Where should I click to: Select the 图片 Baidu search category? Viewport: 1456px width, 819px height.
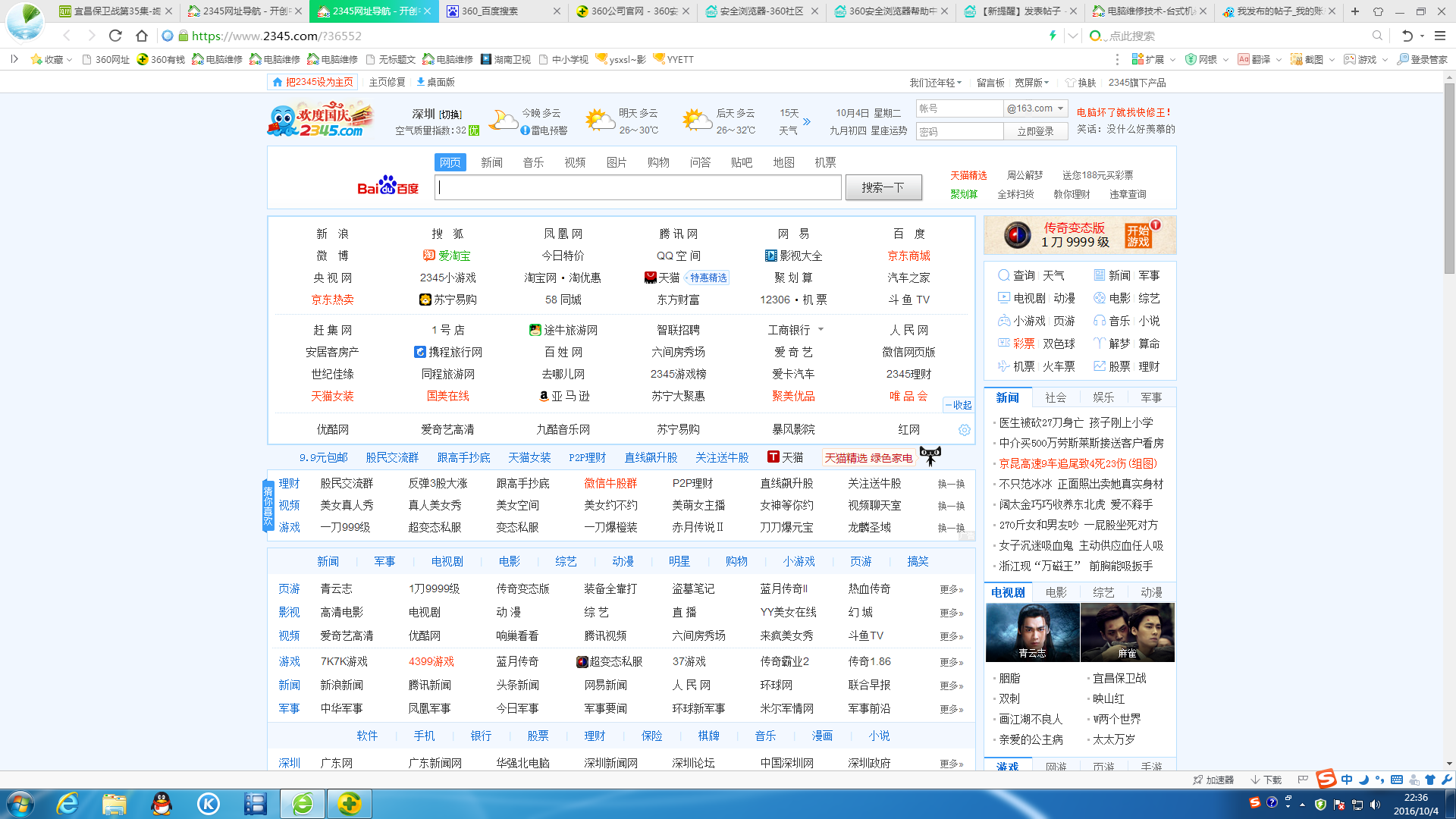click(x=617, y=162)
